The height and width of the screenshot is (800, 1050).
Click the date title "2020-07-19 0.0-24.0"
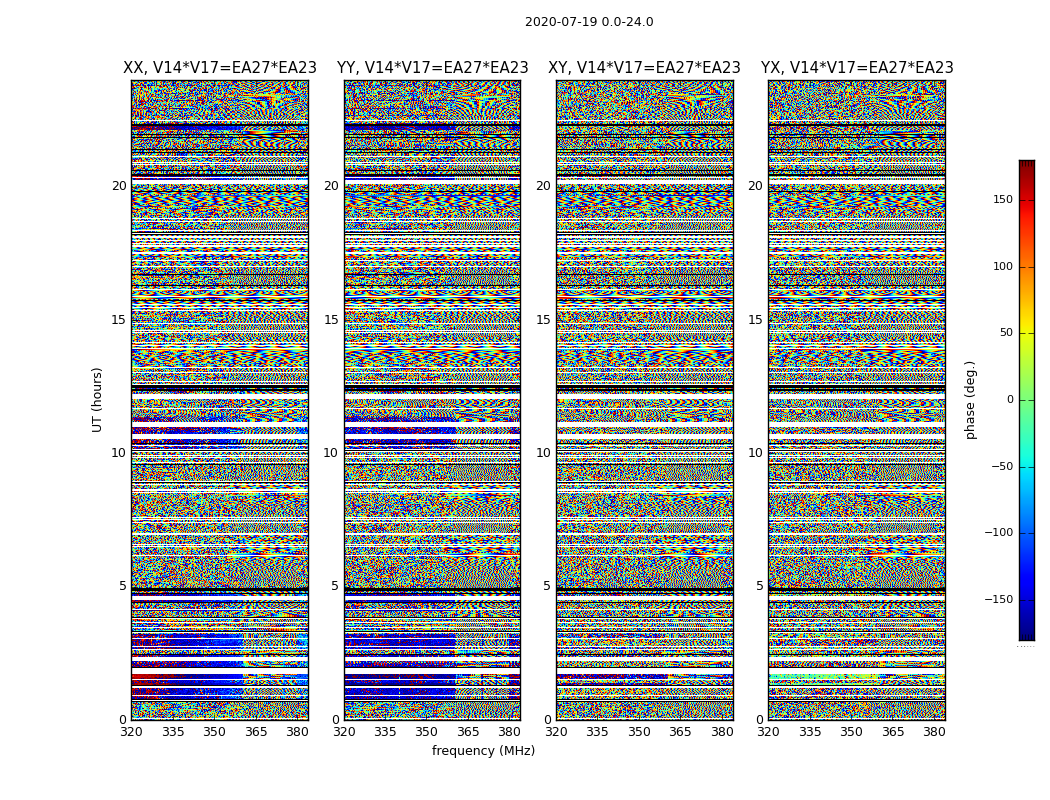(589, 22)
